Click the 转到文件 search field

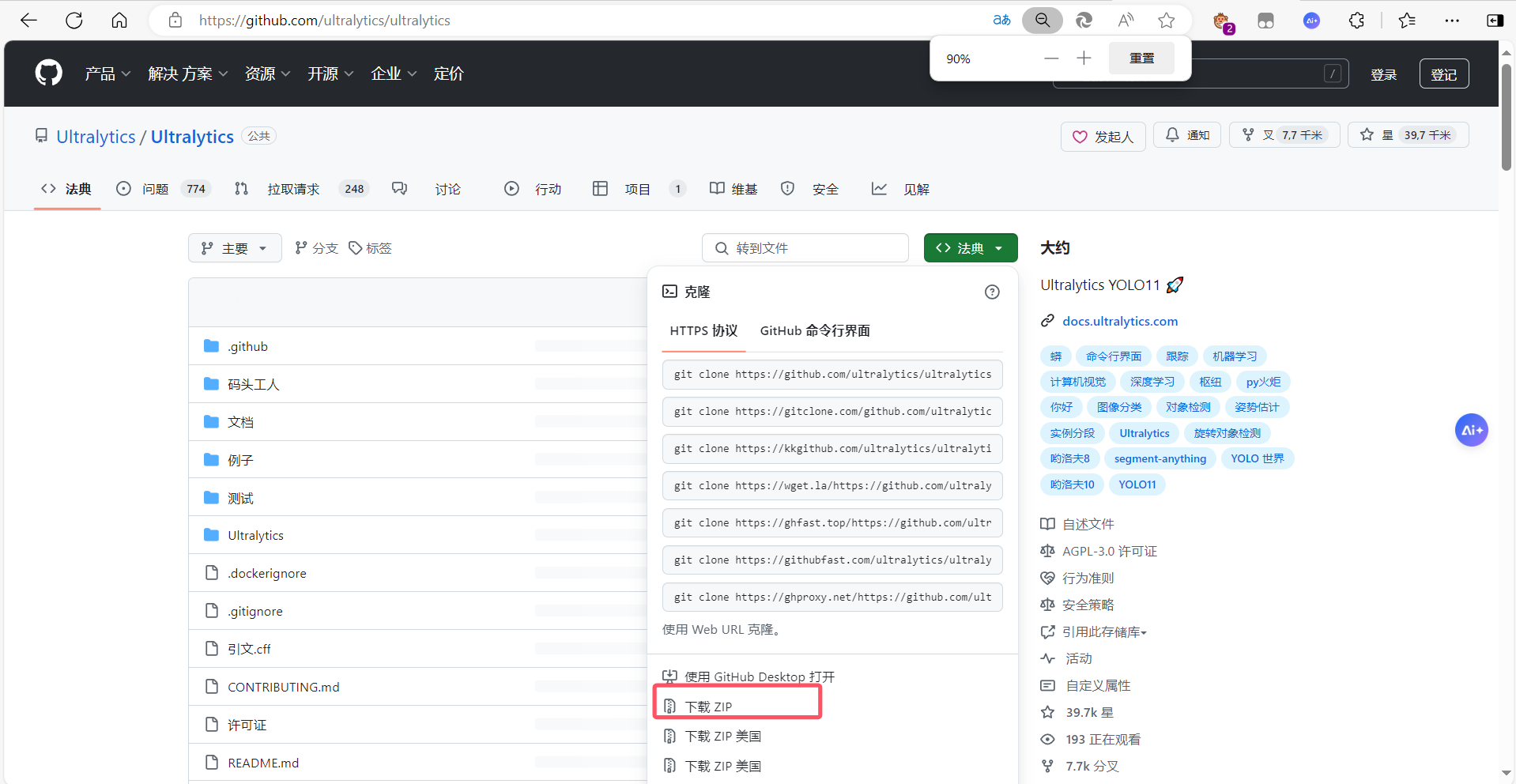click(805, 248)
